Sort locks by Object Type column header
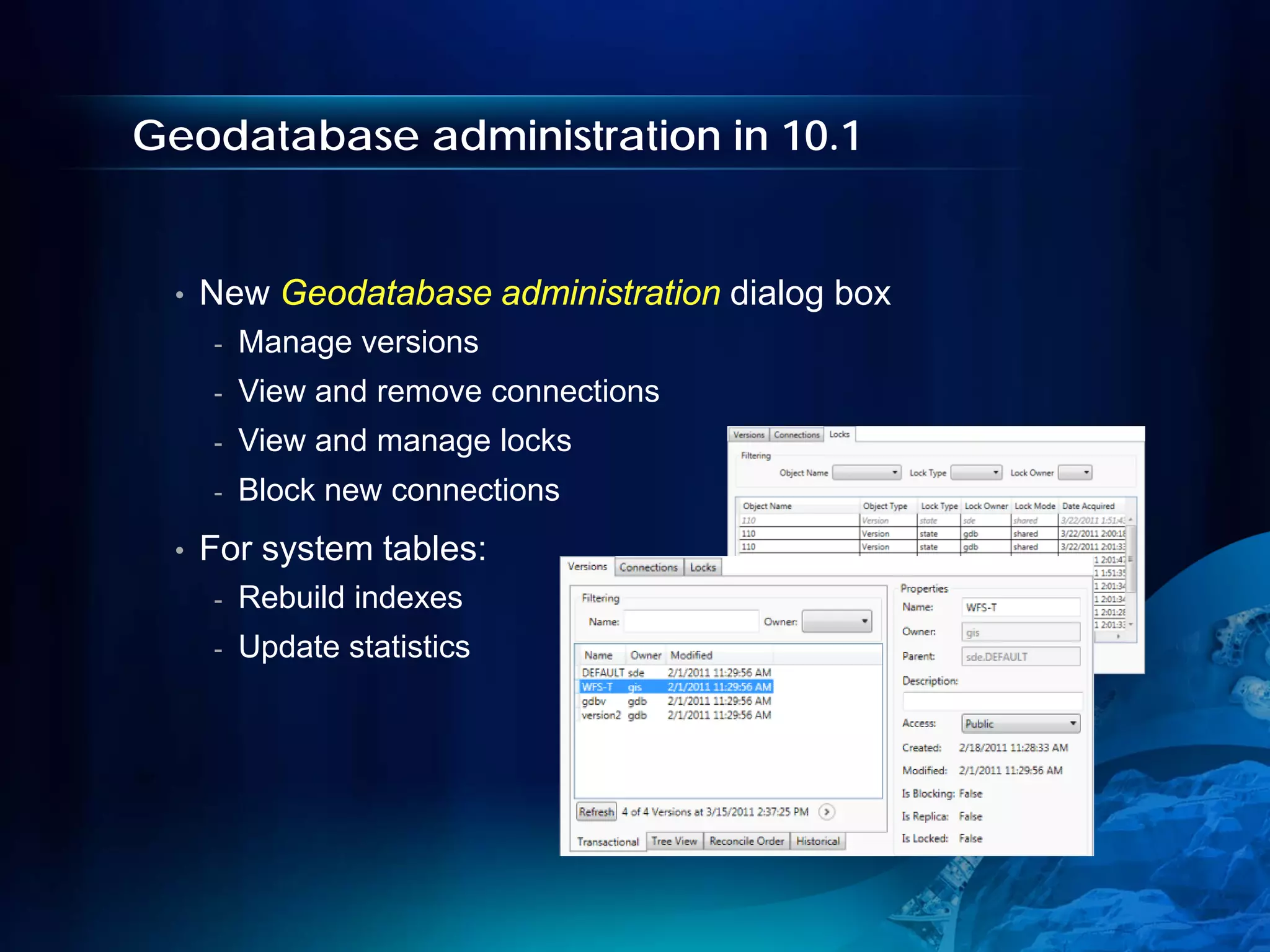1270x952 pixels. [x=888, y=506]
